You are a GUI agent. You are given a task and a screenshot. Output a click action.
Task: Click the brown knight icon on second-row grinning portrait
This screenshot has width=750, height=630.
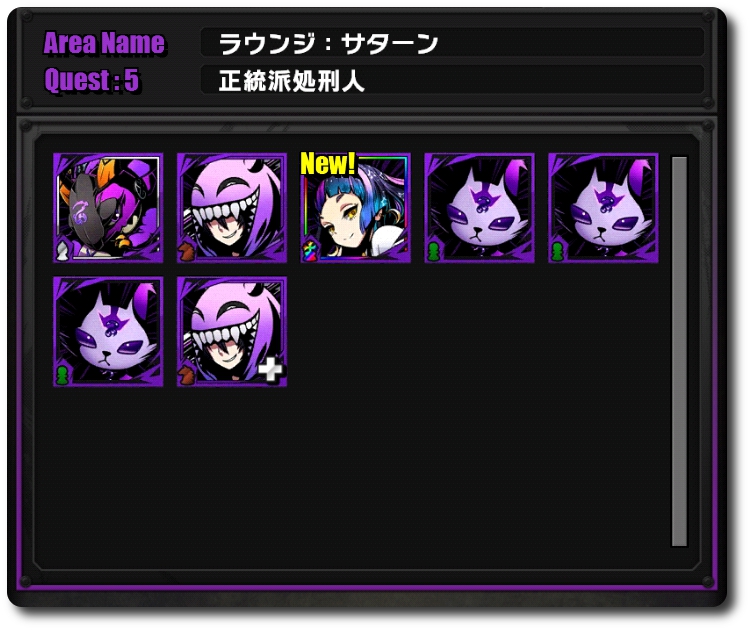click(x=186, y=375)
